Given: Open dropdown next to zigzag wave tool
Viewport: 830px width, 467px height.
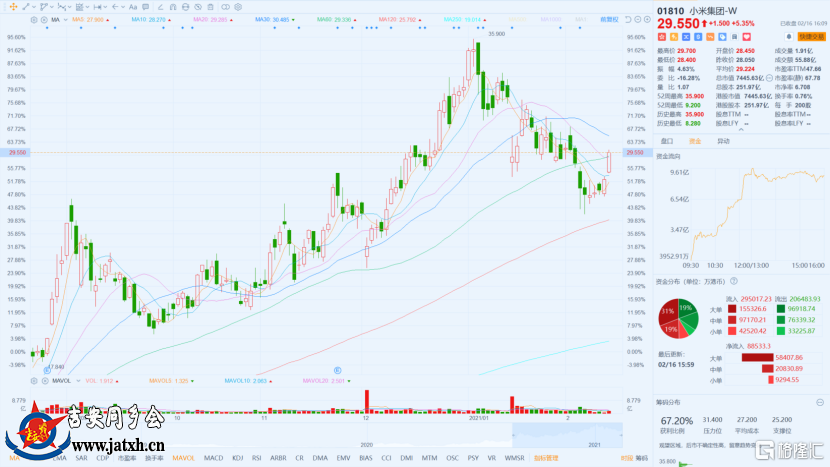Looking at the screenshot, I should (69, 7).
